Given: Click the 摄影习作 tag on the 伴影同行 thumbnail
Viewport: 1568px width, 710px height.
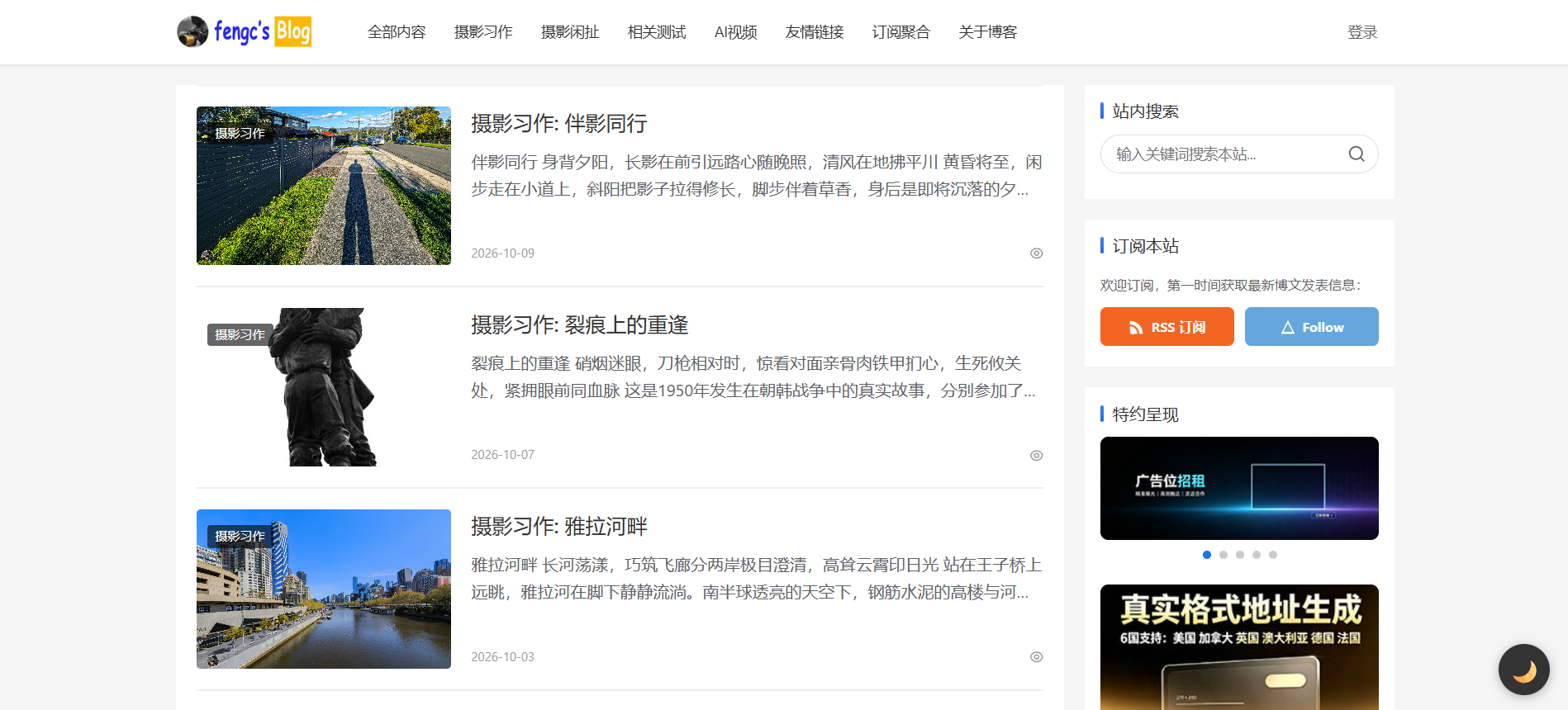Looking at the screenshot, I should pos(240,133).
